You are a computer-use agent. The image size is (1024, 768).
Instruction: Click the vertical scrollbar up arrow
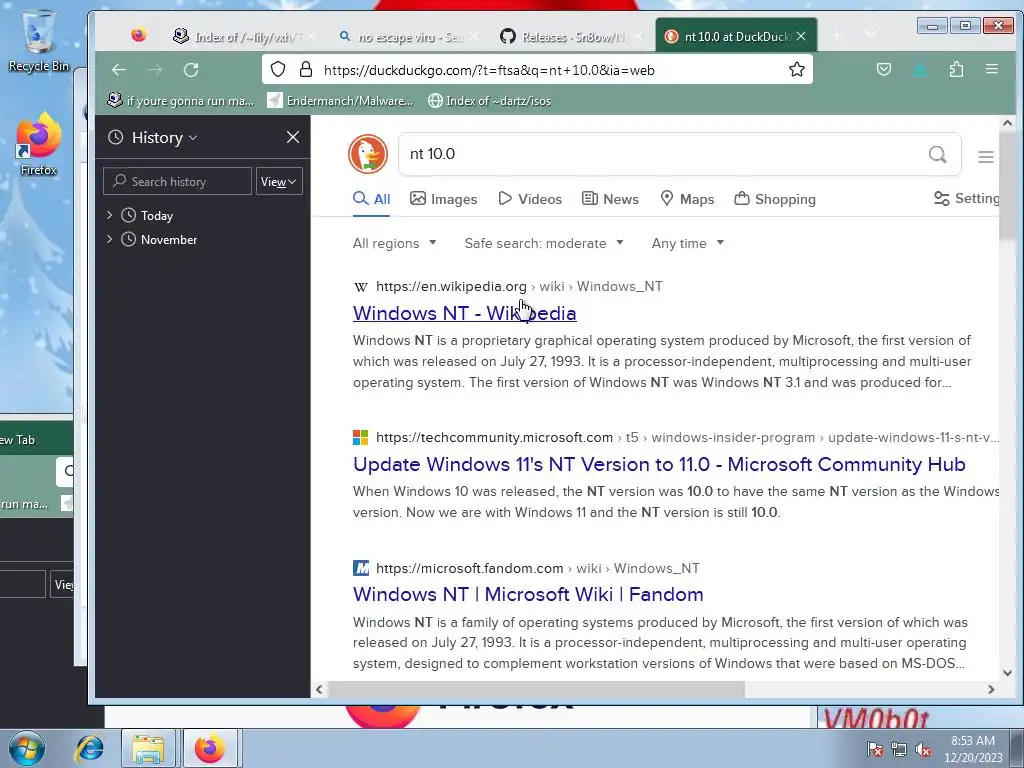point(1007,123)
